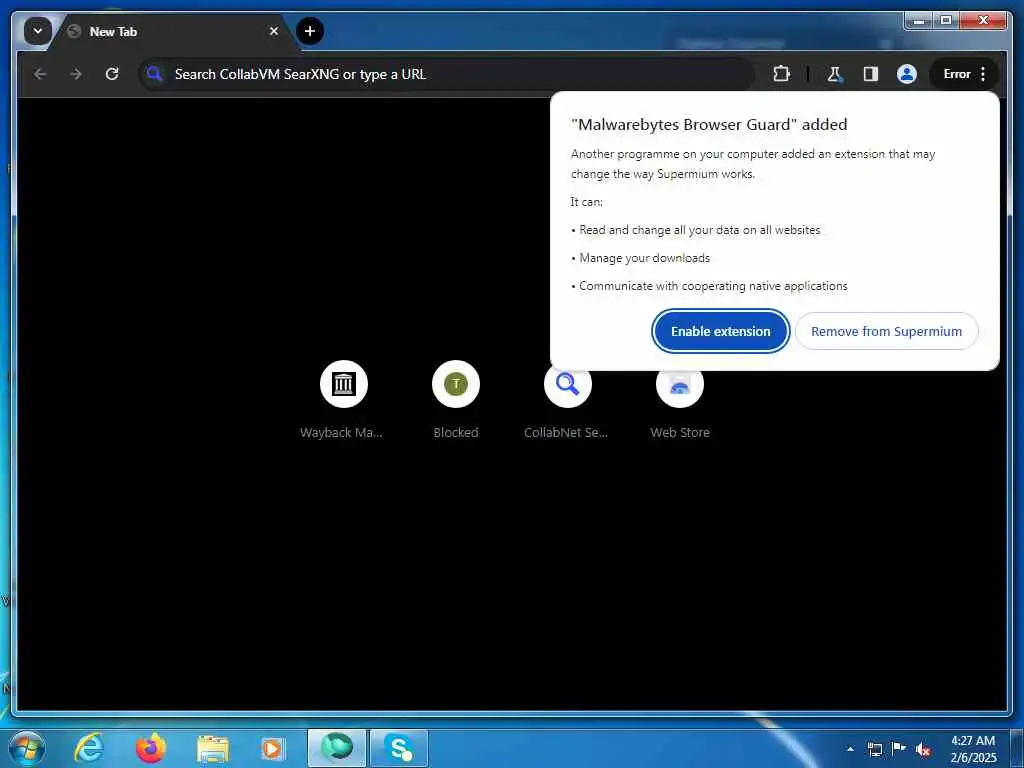This screenshot has width=1024, height=768.
Task: Launch Internet Explorer from taskbar
Action: click(x=89, y=748)
